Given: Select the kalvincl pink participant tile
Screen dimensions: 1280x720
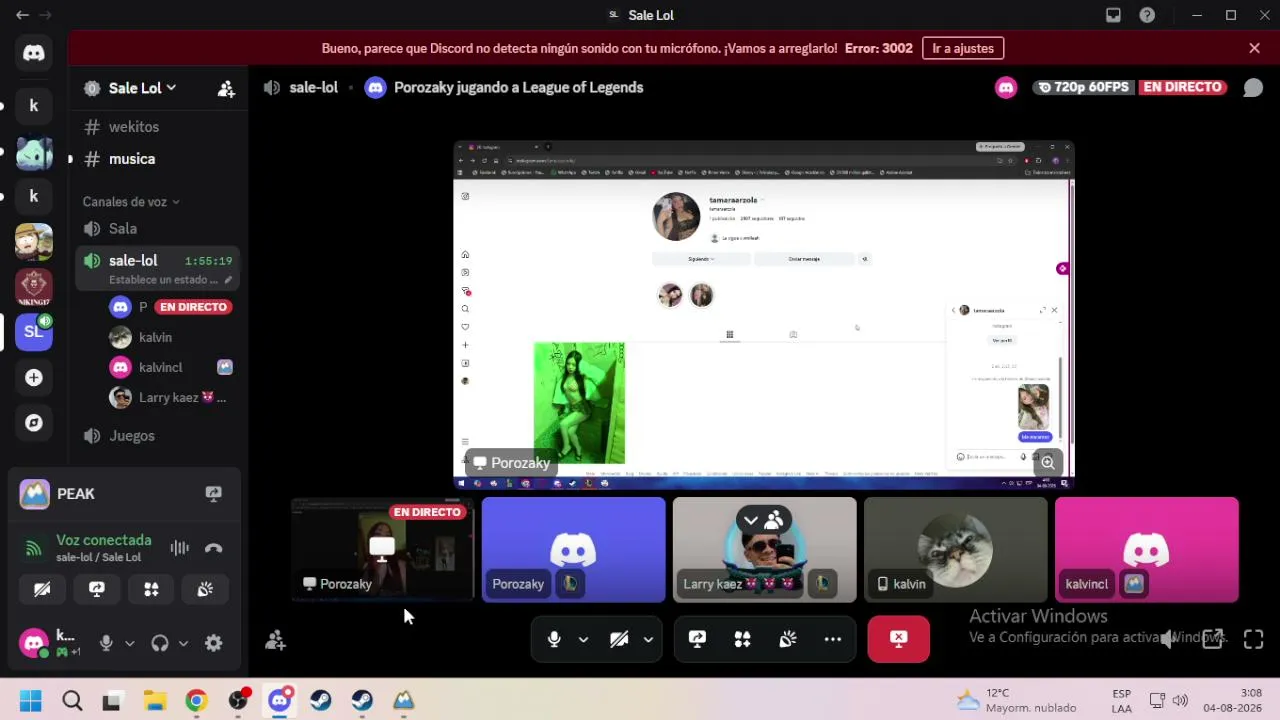Looking at the screenshot, I should pos(1146,550).
